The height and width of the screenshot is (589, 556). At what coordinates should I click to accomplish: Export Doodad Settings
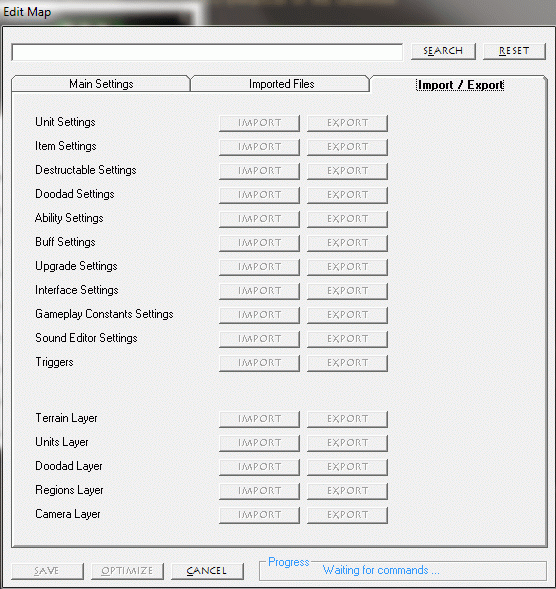pos(348,195)
